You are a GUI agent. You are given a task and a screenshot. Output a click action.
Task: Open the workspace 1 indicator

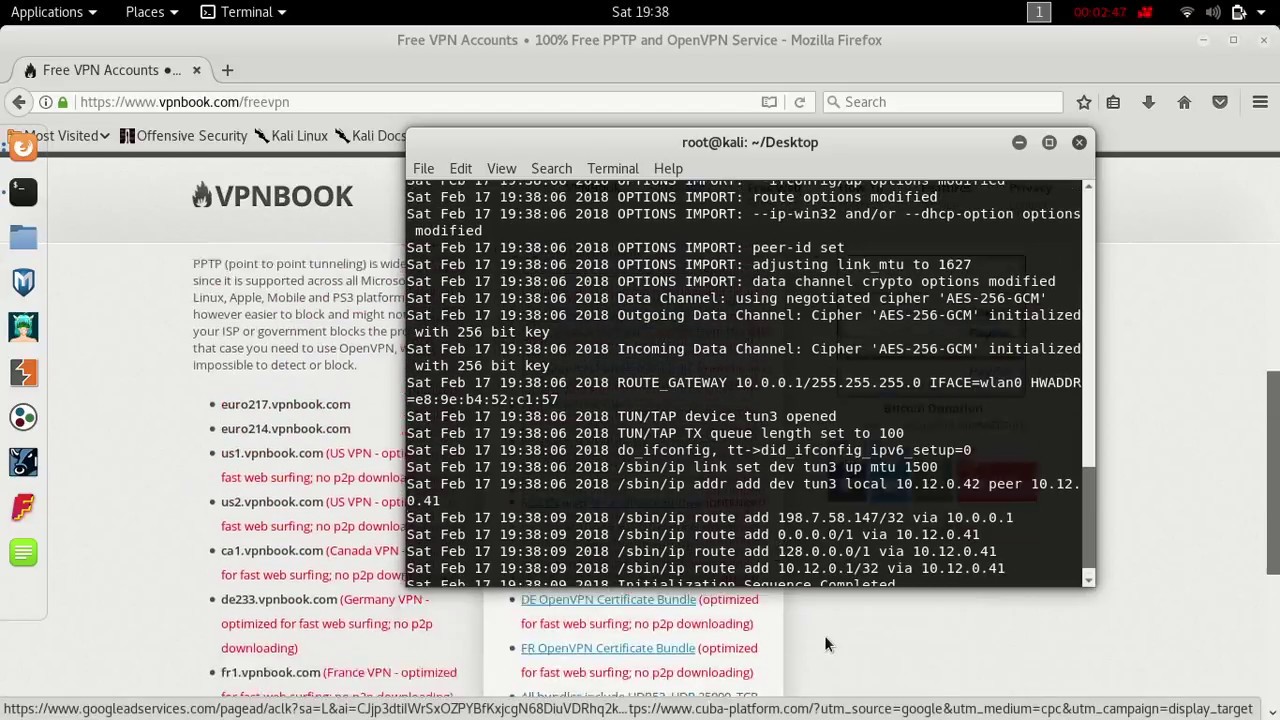coord(1039,12)
